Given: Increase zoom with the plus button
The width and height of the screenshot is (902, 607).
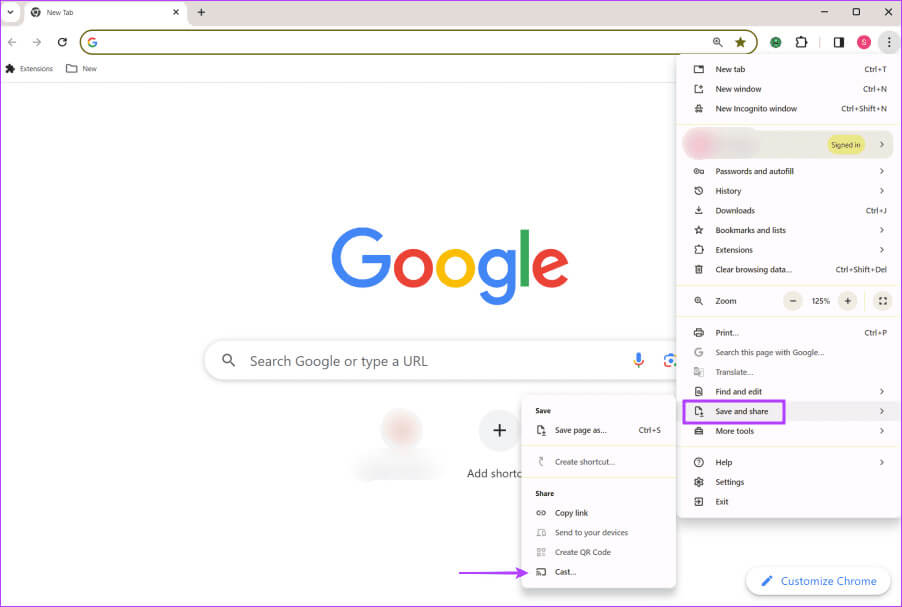Looking at the screenshot, I should [x=847, y=301].
